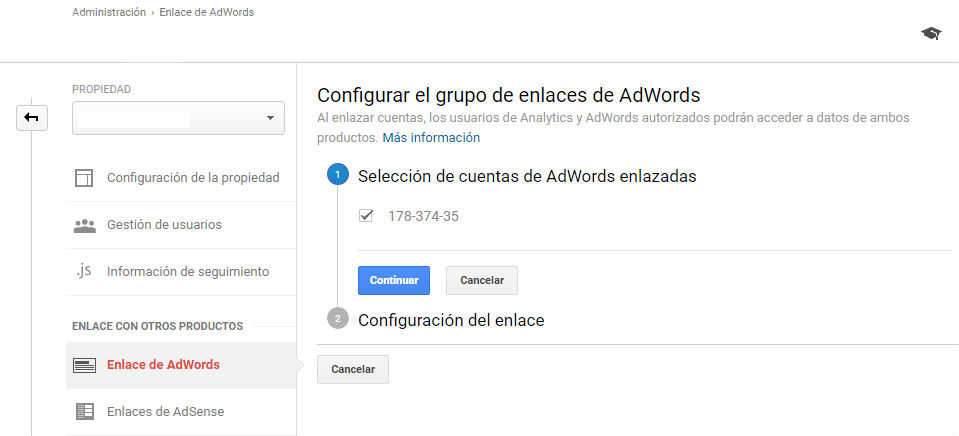Click the PROPIEDAD label

pos(102,89)
